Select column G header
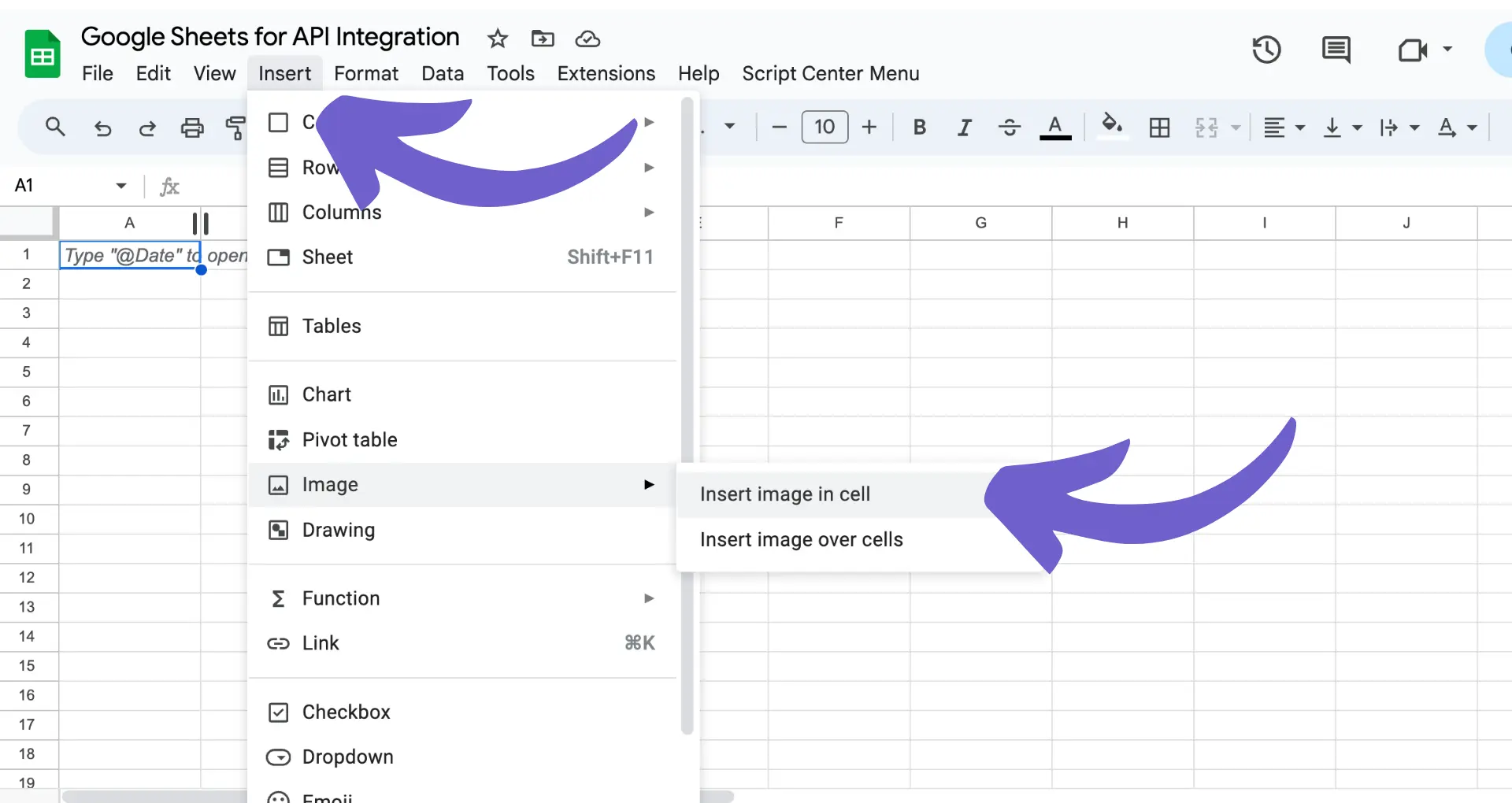 pos(980,223)
